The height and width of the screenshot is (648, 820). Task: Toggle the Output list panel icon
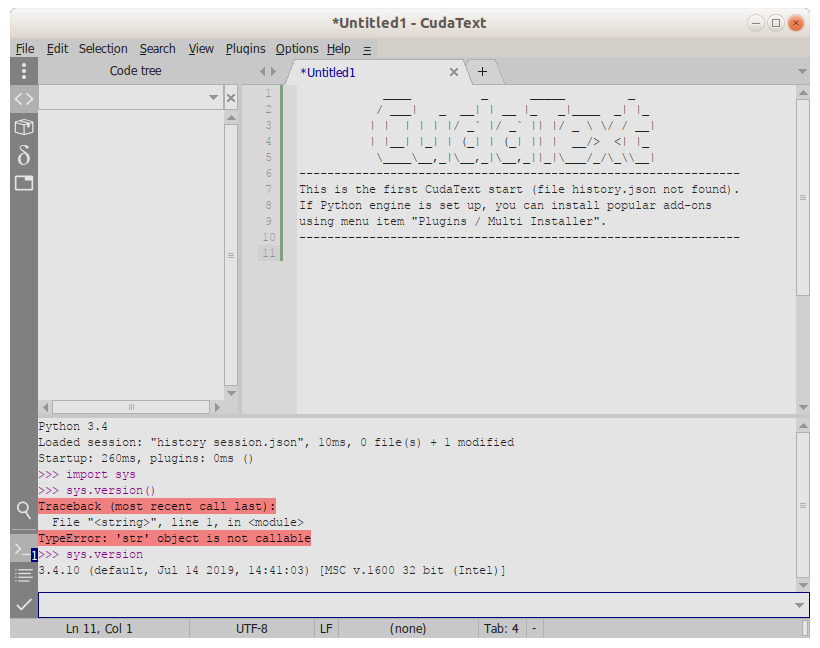[24, 575]
